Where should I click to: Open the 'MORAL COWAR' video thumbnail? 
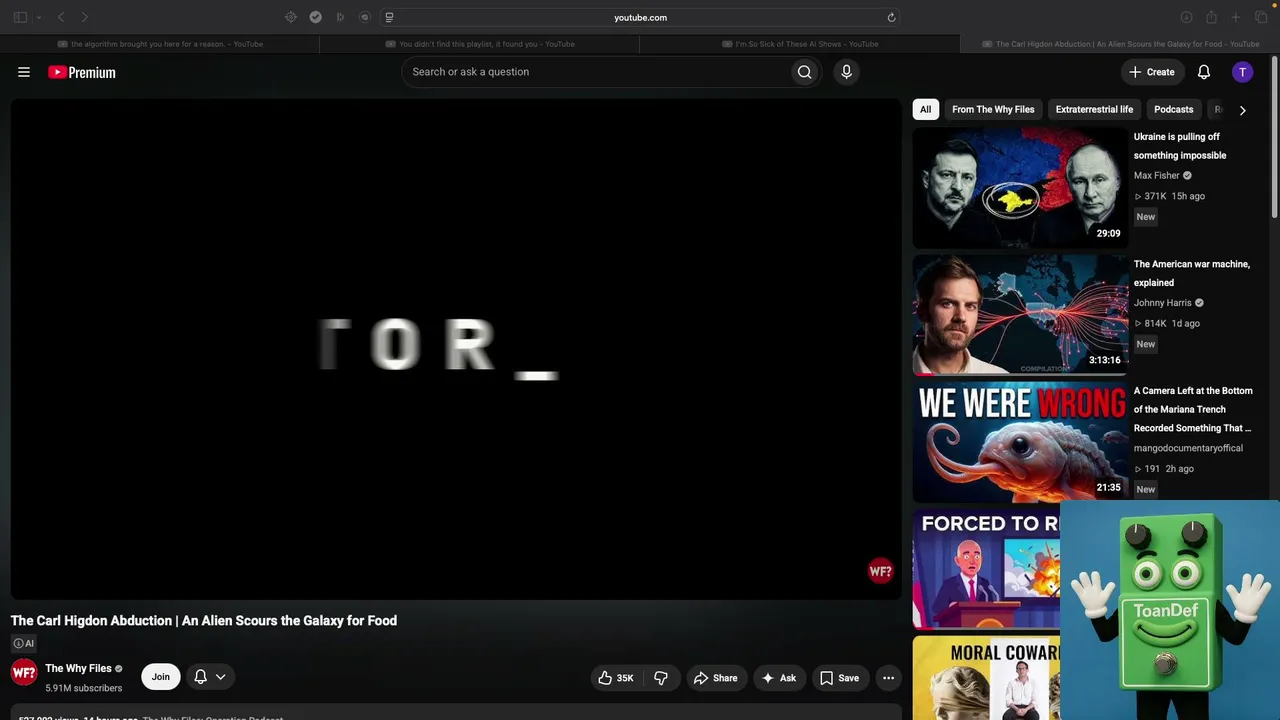pyautogui.click(x=986, y=678)
